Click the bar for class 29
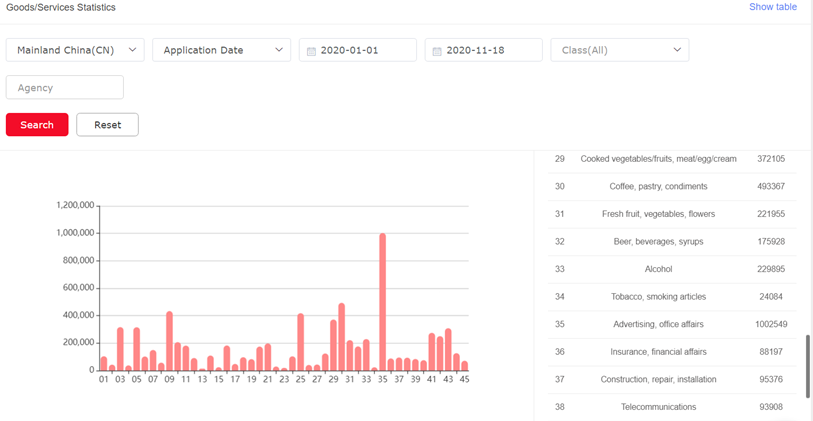 point(333,345)
